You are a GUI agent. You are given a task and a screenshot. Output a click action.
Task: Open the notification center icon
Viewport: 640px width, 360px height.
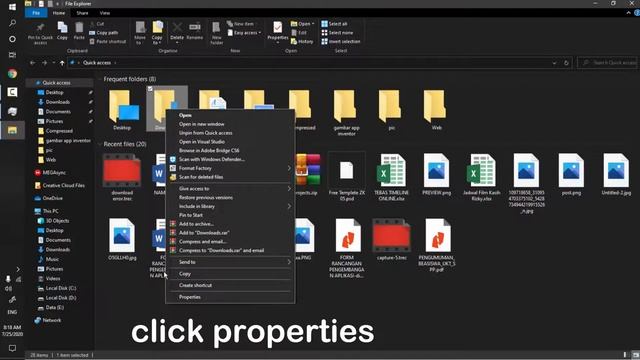pyautogui.click(x=12, y=348)
